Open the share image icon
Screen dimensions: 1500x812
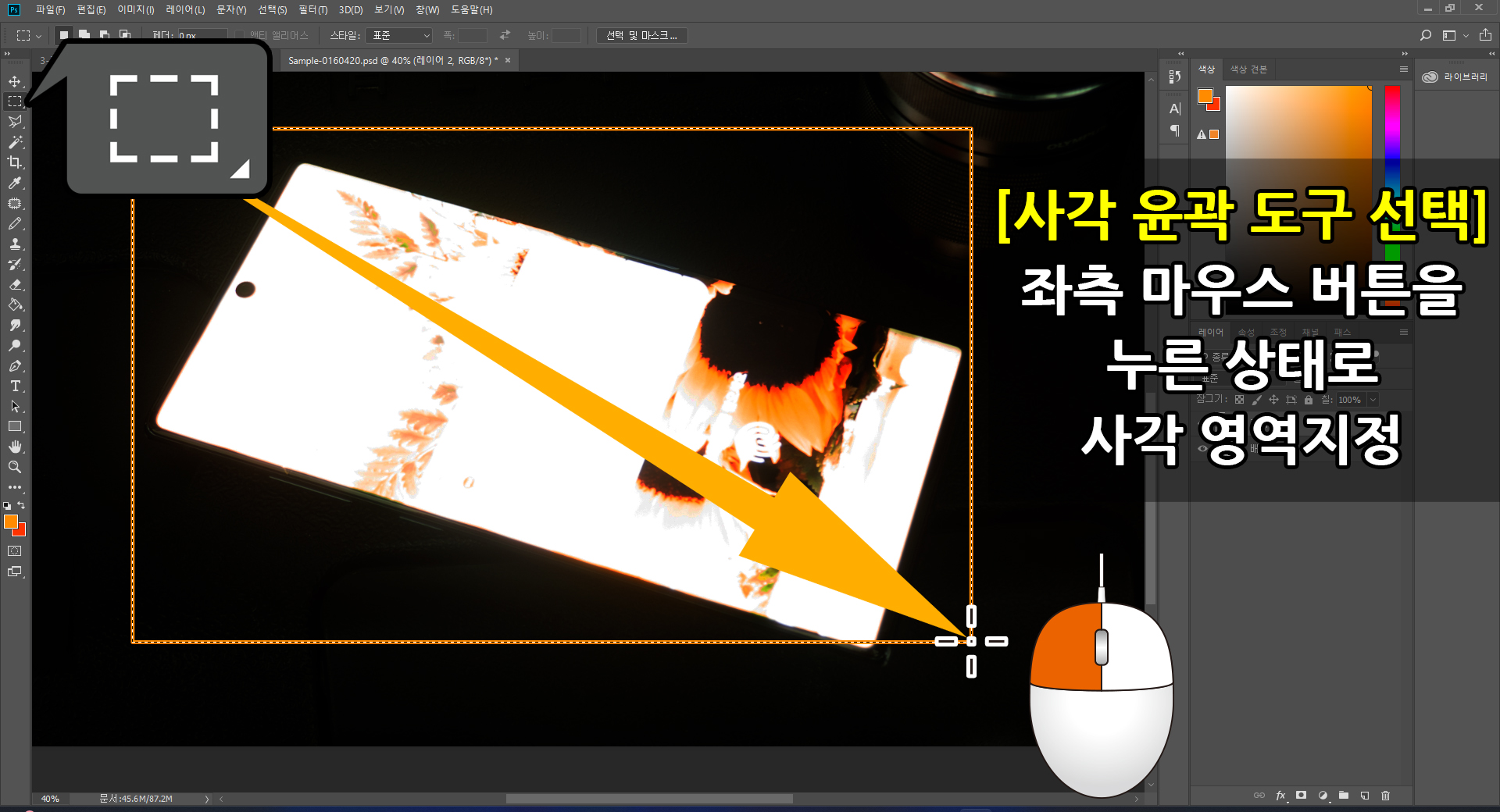click(1485, 35)
